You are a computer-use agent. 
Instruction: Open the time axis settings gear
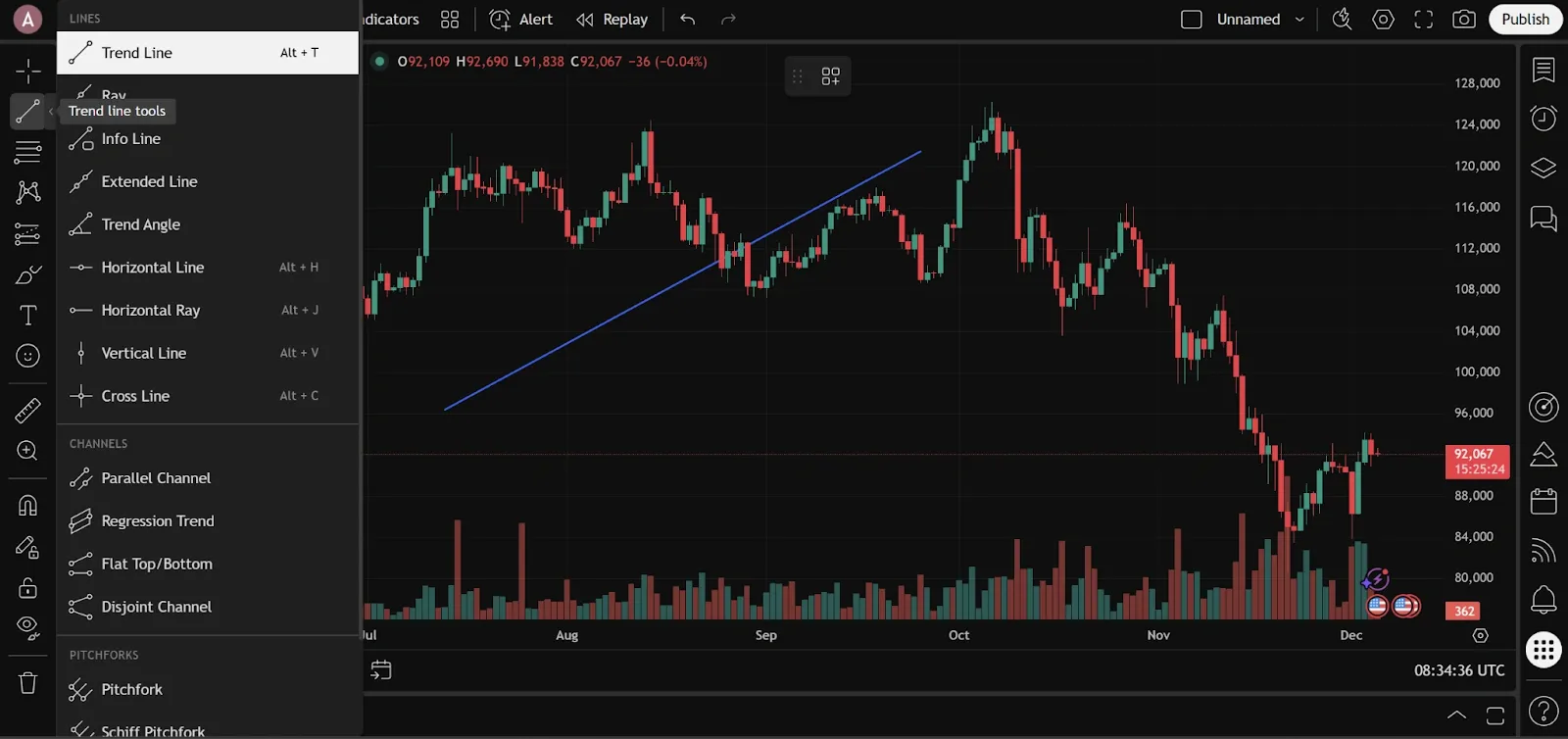pos(1480,636)
